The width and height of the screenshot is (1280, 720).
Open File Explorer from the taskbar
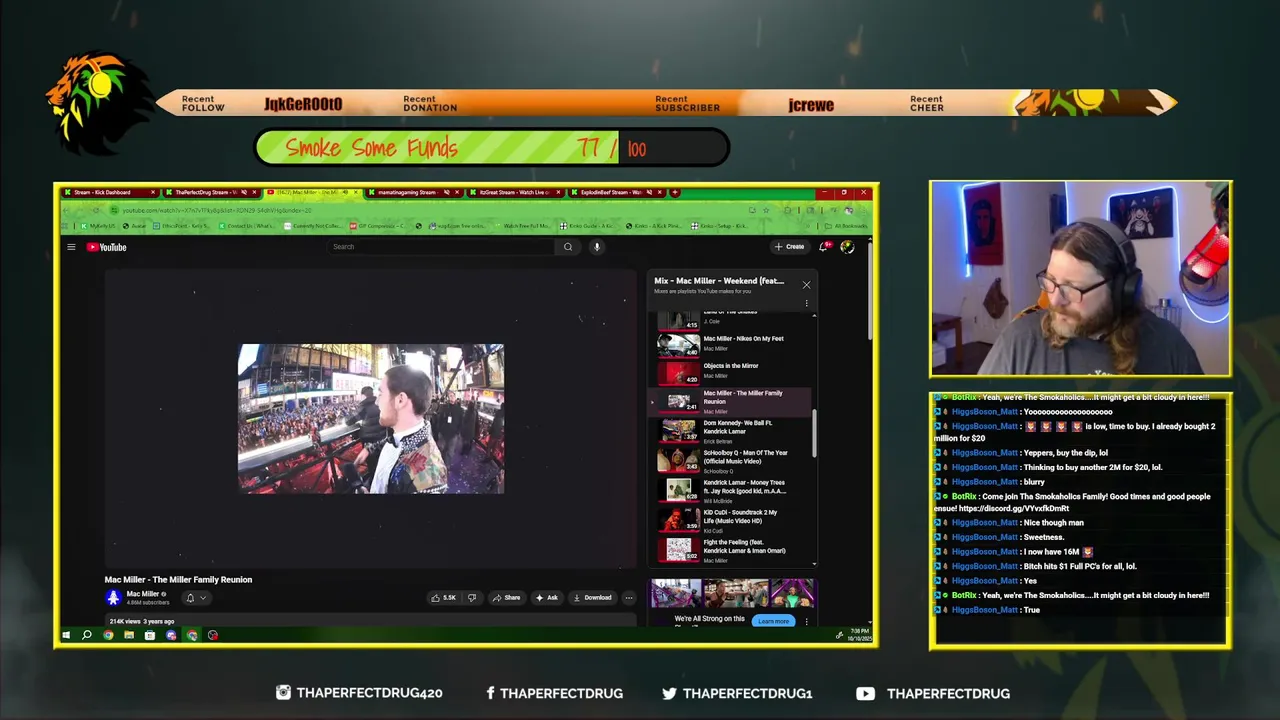[x=129, y=635]
